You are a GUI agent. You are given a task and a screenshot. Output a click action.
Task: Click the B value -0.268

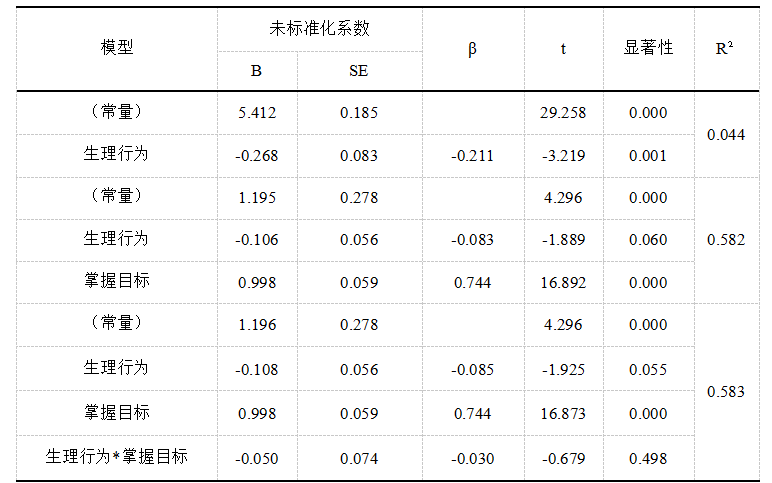[257, 156]
